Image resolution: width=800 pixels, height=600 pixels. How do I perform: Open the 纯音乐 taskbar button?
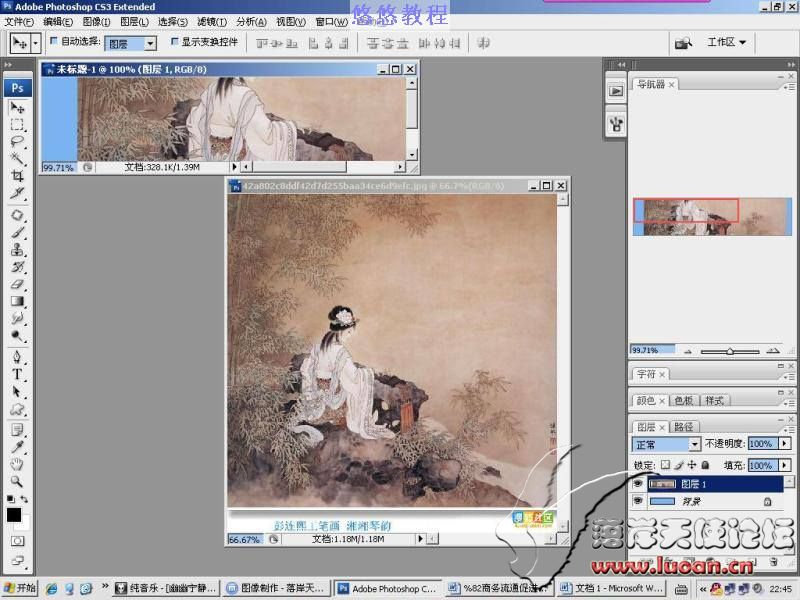(167, 588)
